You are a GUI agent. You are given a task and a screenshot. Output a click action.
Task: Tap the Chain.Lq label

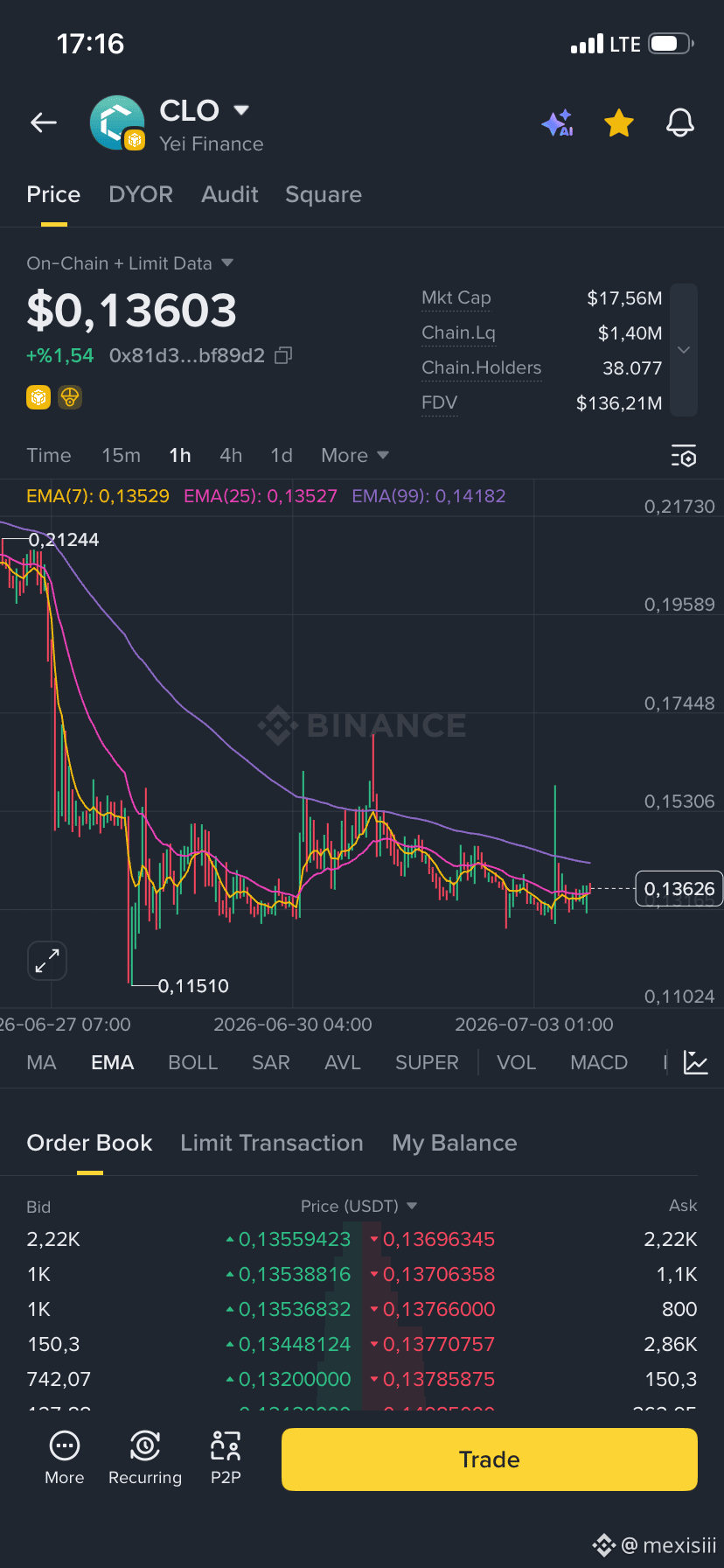(458, 332)
